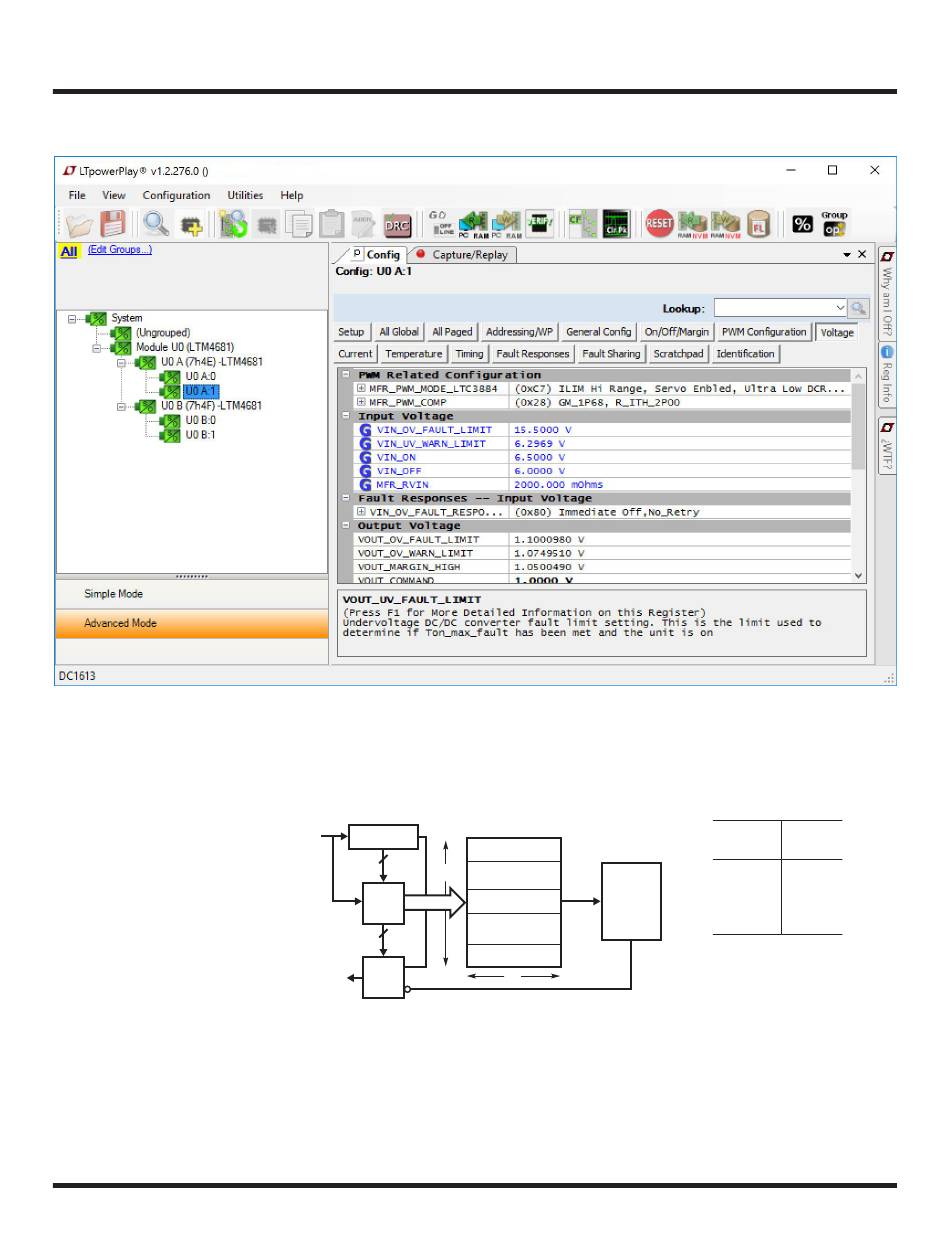Viewport: 950px width, 1241px height.
Task: Collapse the PWM Related Configuration section
Action: pos(346,375)
